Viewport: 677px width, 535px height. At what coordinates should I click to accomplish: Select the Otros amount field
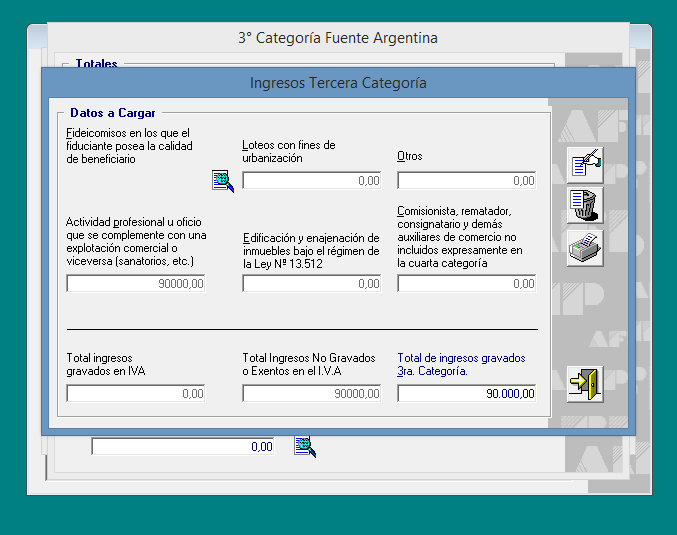point(466,181)
